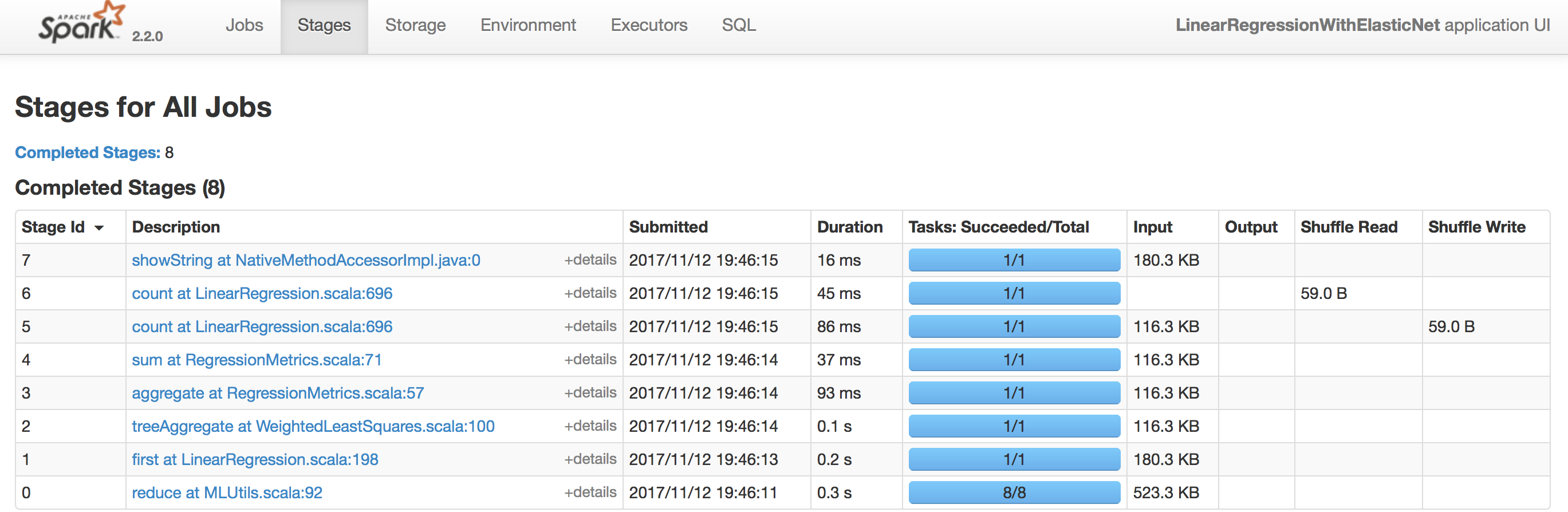
Task: Open the SQL tab
Action: coord(738,25)
